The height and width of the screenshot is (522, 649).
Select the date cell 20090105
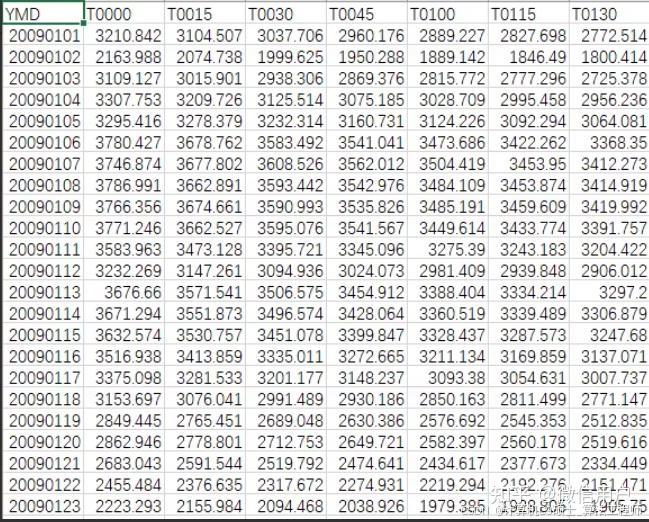pyautogui.click(x=43, y=121)
